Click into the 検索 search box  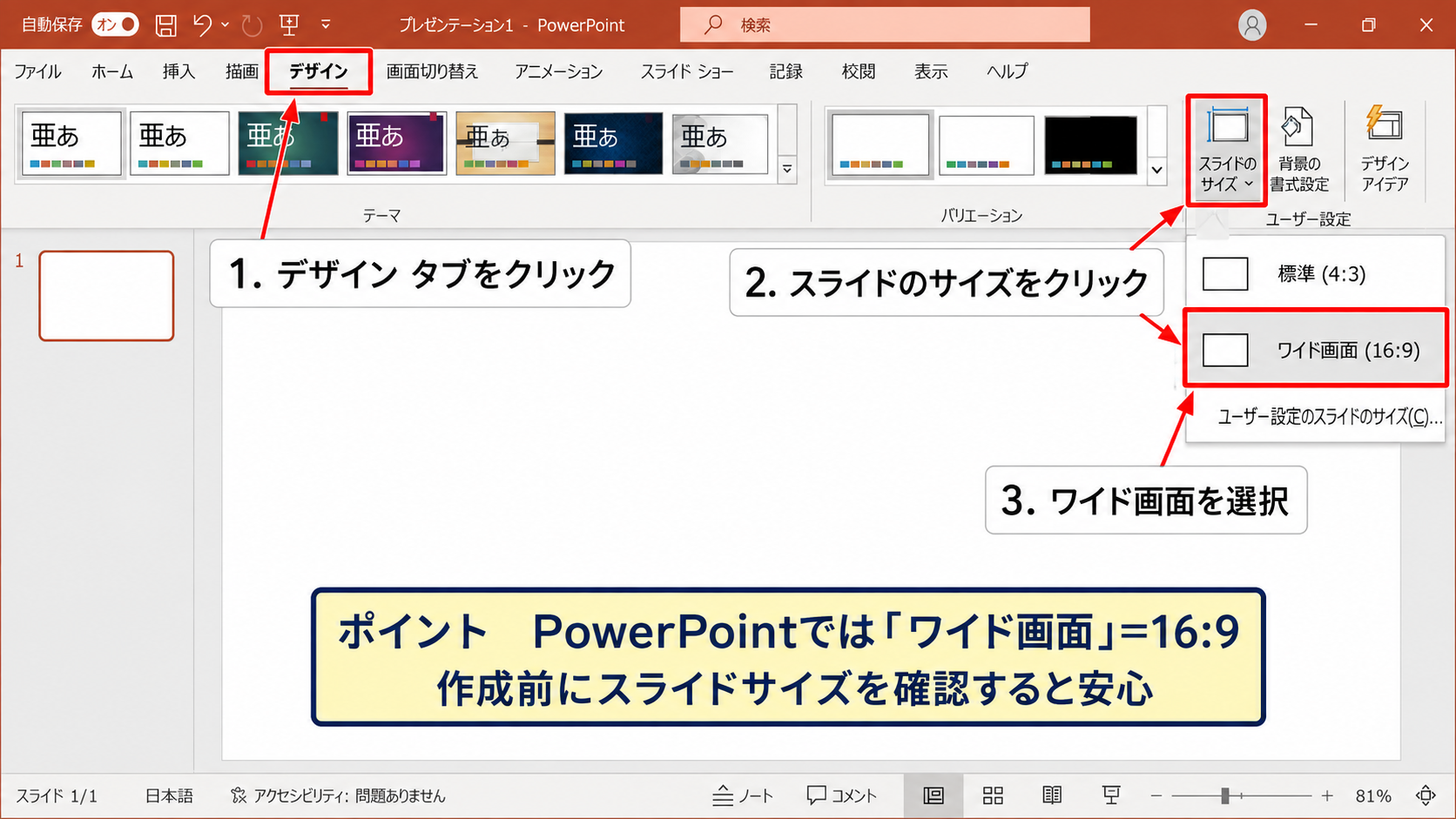(x=885, y=24)
